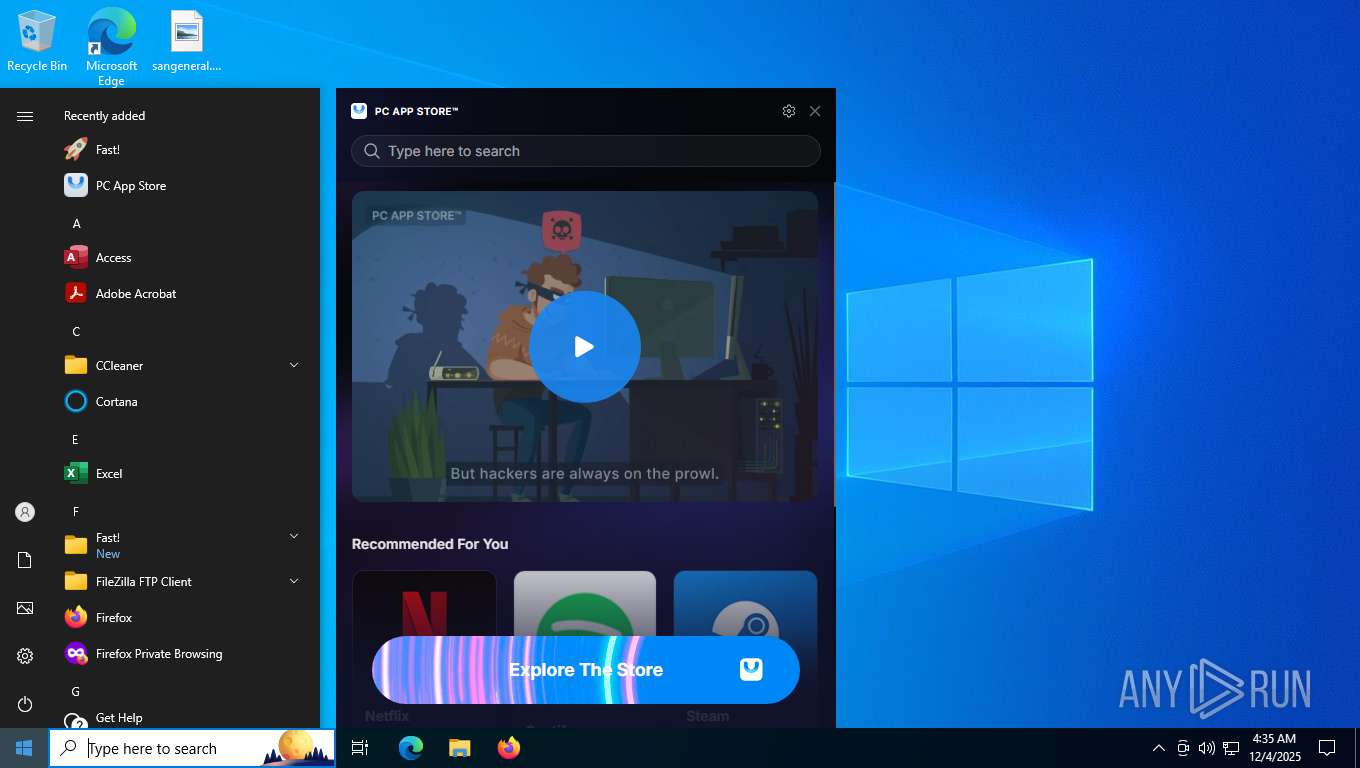Click the Windows Start button
The height and width of the screenshot is (768, 1360).
[x=24, y=748]
